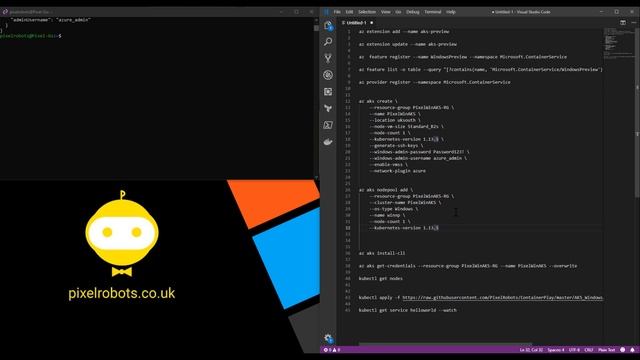The image size is (640, 360).
Task: Open the View menu
Action: pyautogui.click(x=386, y=12)
